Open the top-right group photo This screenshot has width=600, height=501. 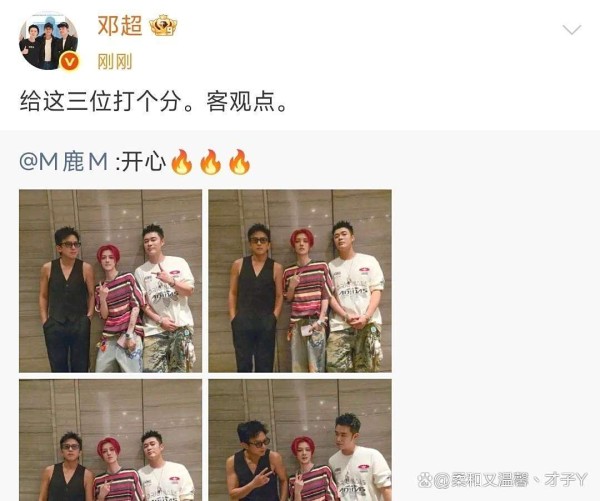click(300, 281)
